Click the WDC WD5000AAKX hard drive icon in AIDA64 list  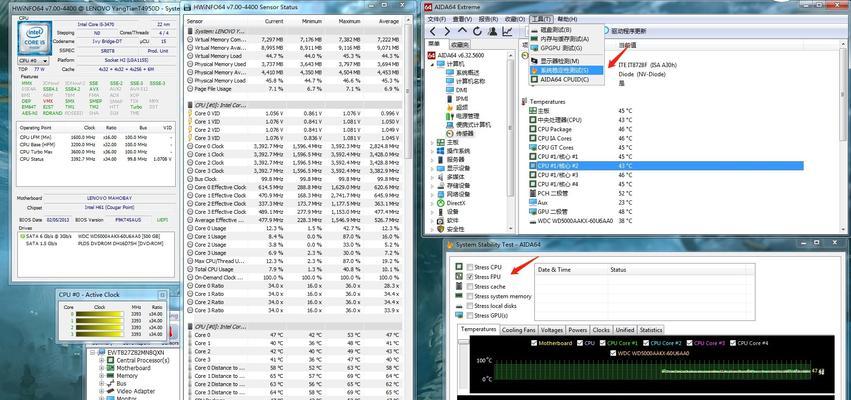[532, 221]
